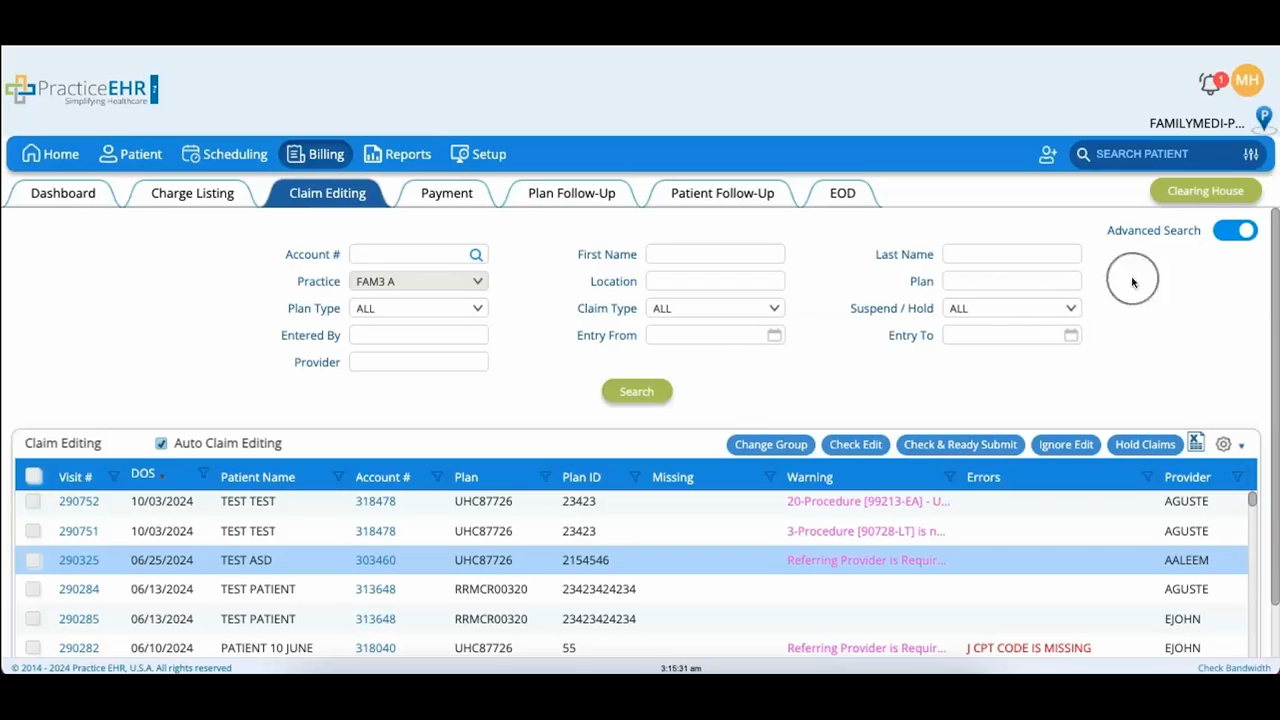Filter the Account # column

pyautogui.click(x=437, y=477)
